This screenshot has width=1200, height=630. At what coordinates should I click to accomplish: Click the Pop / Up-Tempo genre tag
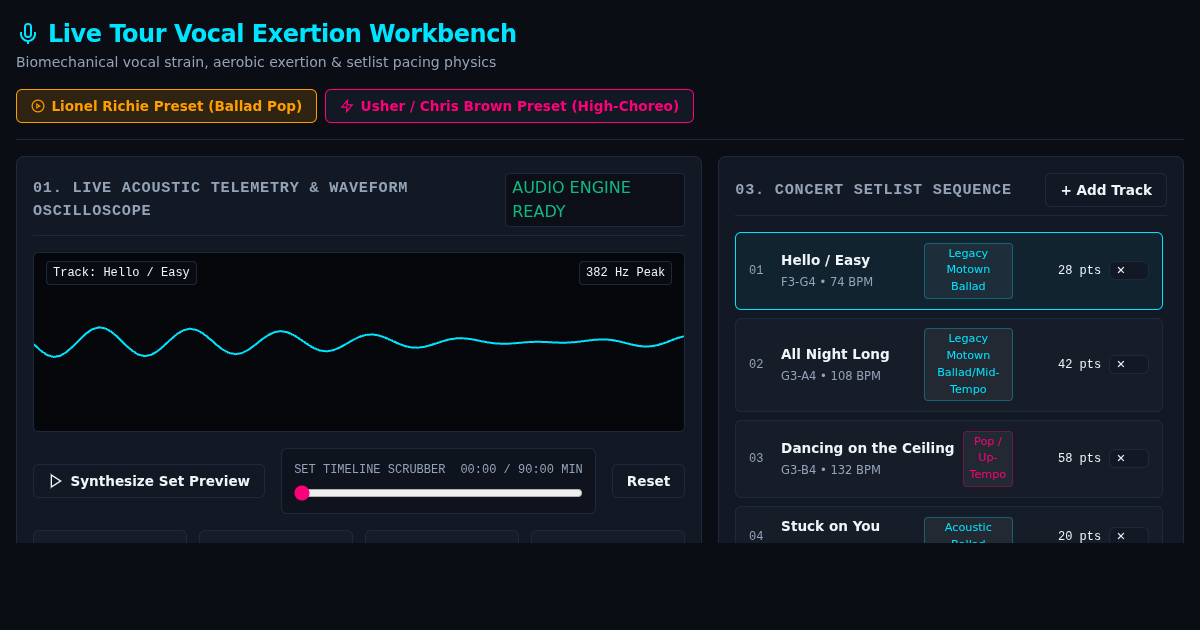[988, 458]
